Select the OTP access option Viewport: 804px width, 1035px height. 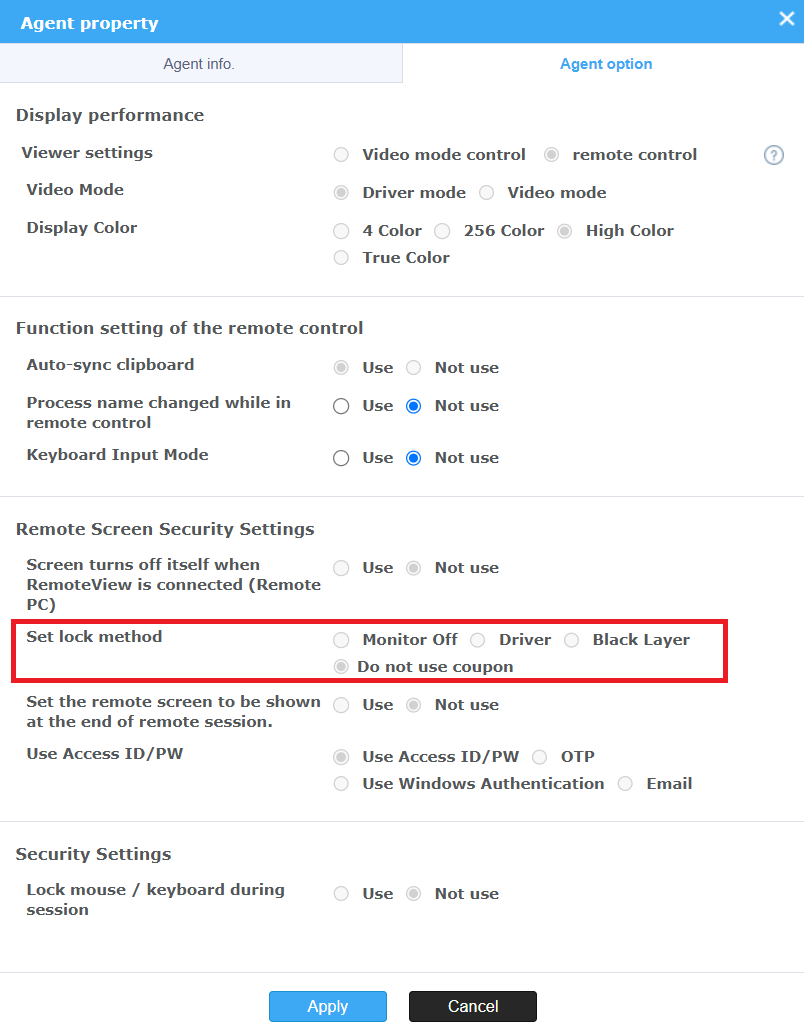(x=540, y=757)
